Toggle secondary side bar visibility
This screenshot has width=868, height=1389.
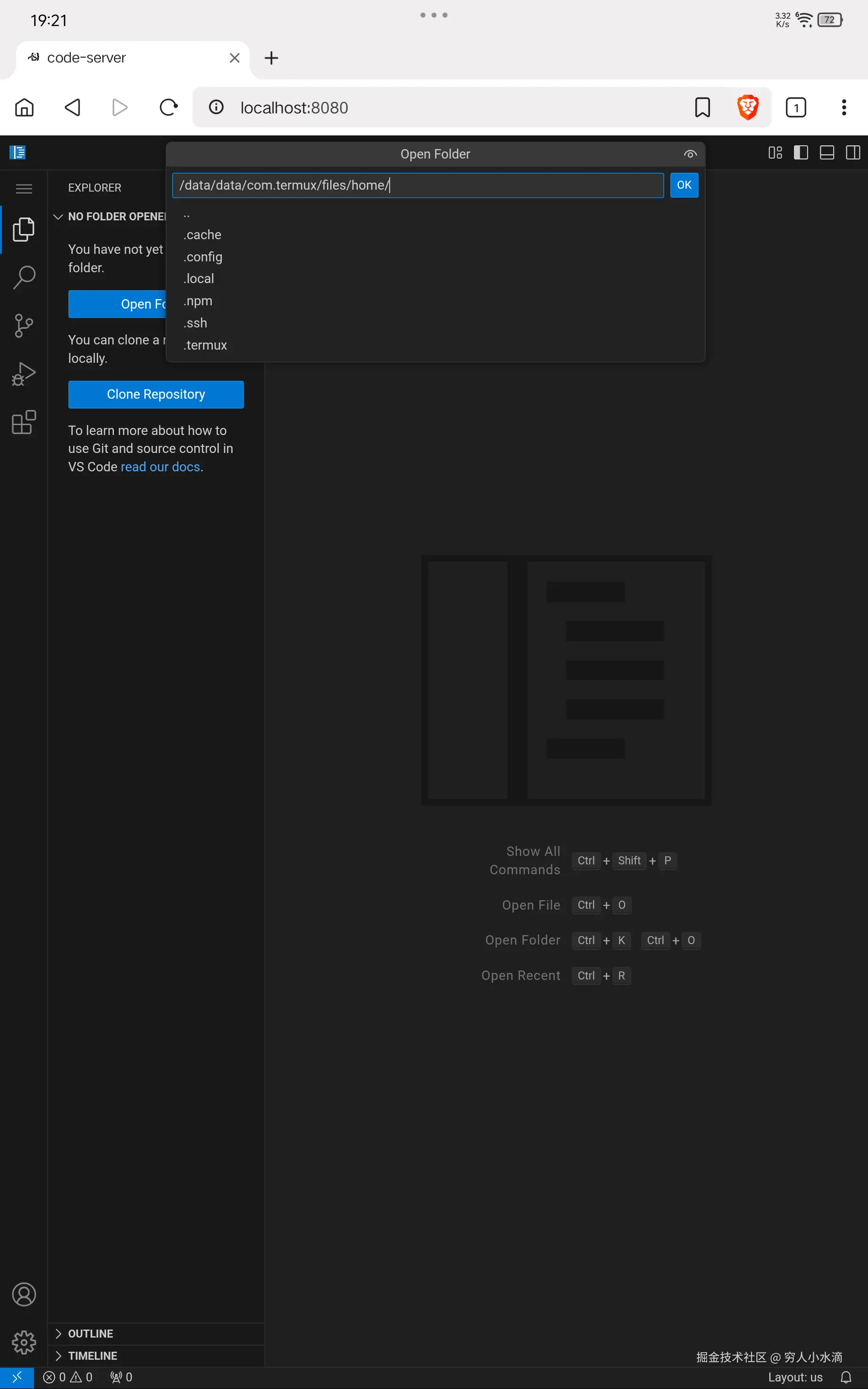tap(852, 153)
